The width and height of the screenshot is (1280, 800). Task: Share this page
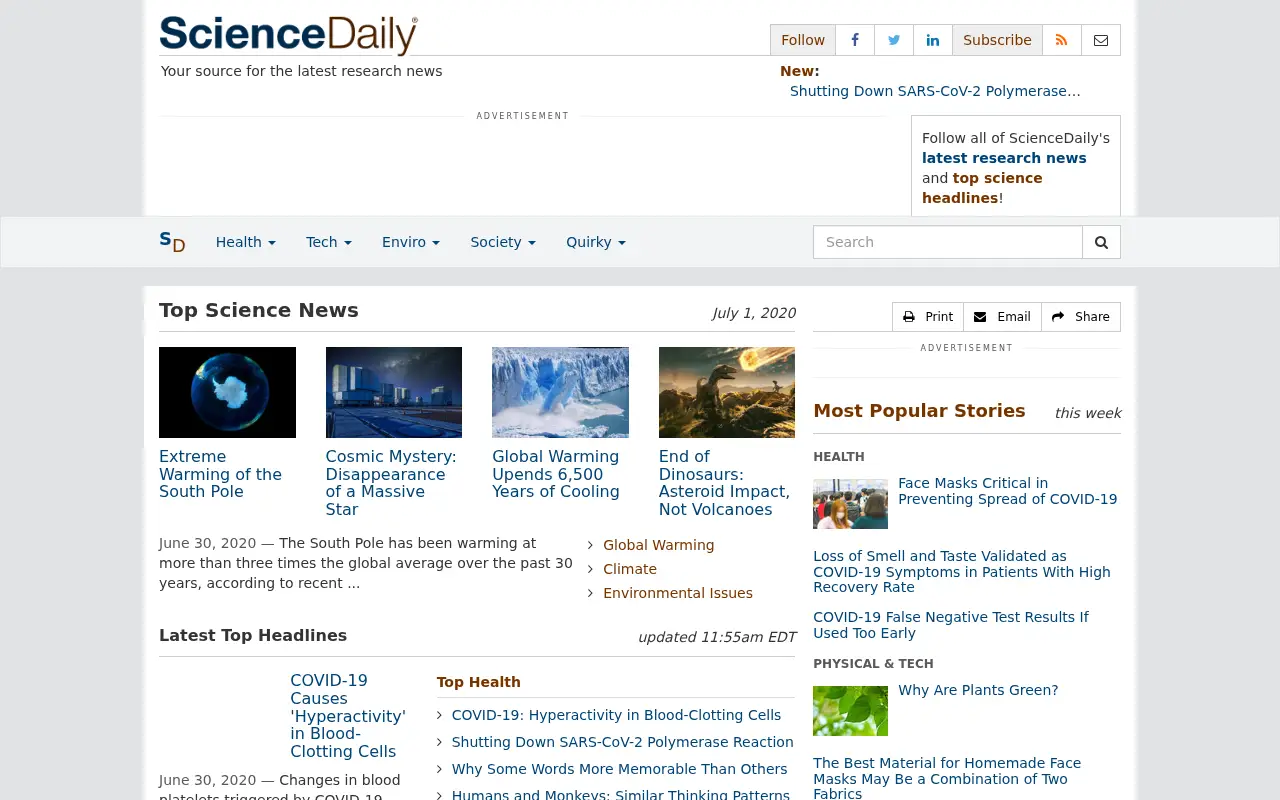point(1081,317)
